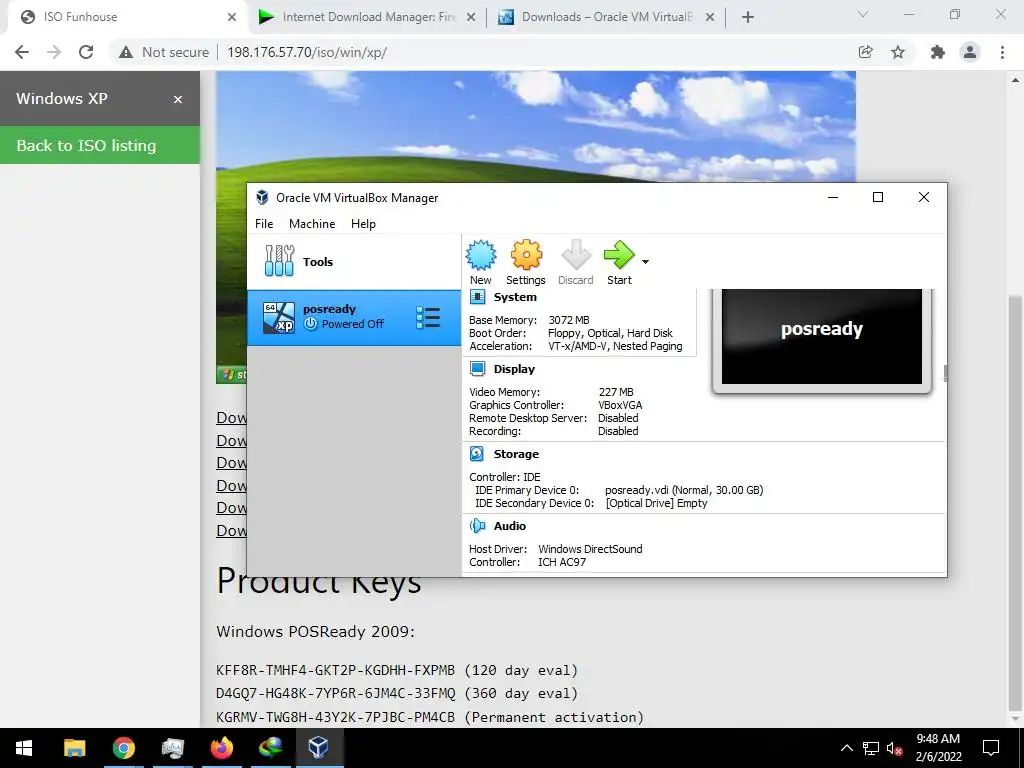
Task: Open Internet Download Manager taskbar icon
Action: (x=270, y=748)
